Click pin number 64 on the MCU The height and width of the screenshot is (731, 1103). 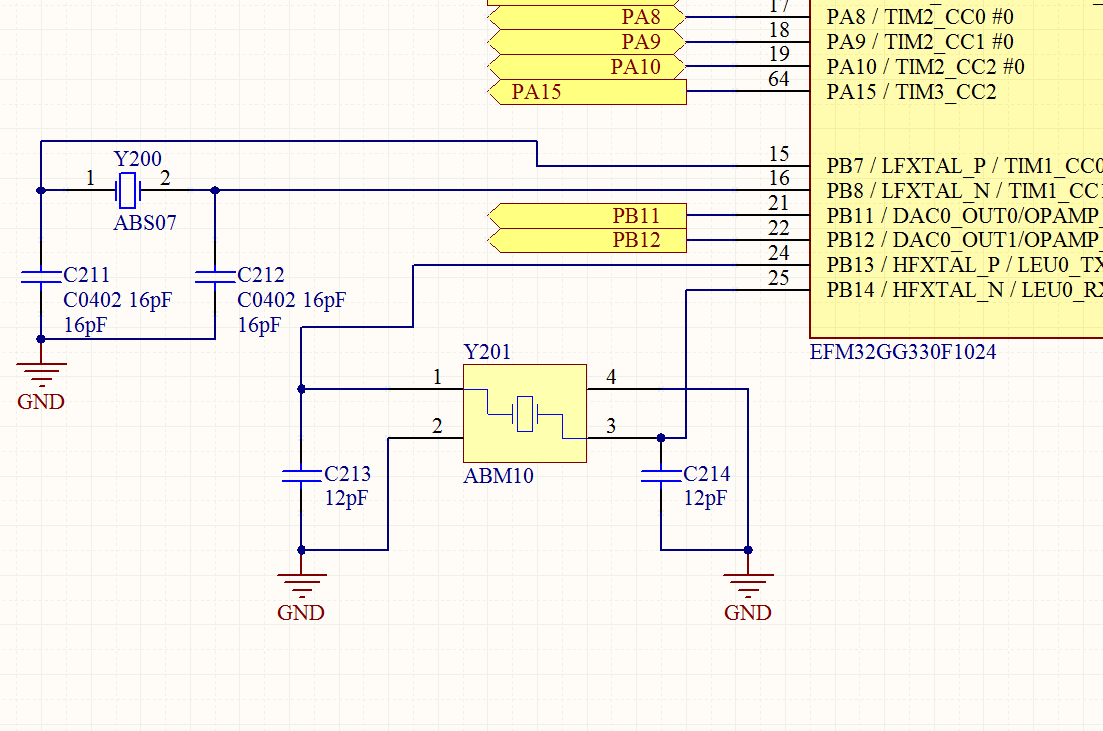point(779,80)
